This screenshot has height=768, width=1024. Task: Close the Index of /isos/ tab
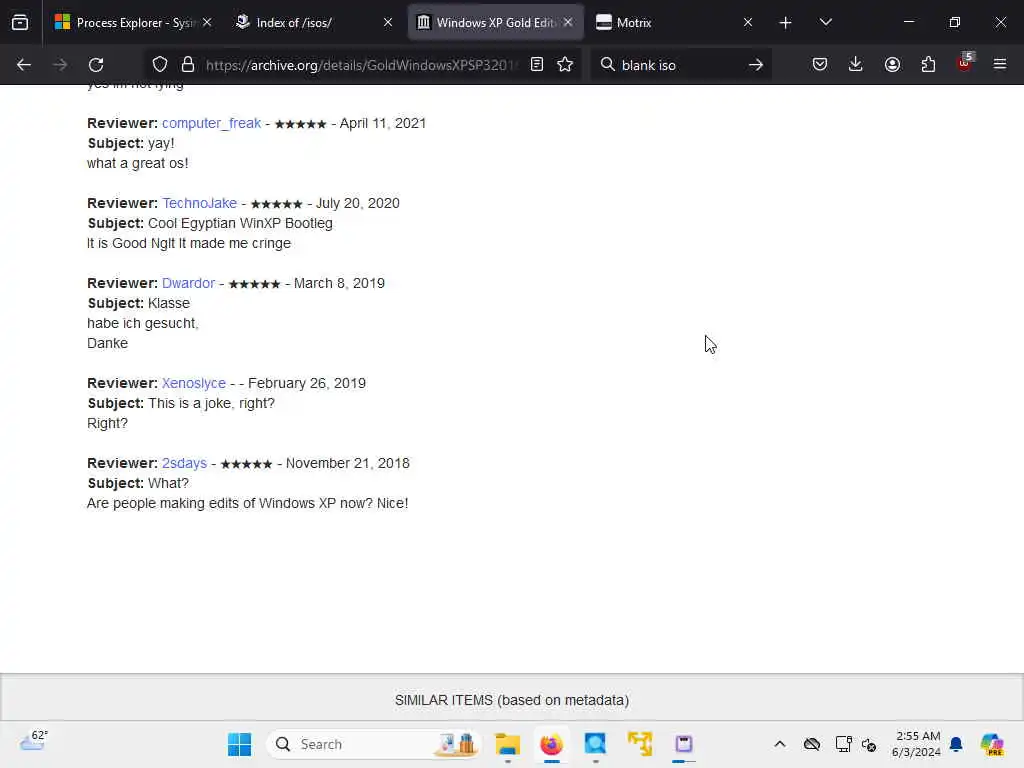click(x=388, y=23)
